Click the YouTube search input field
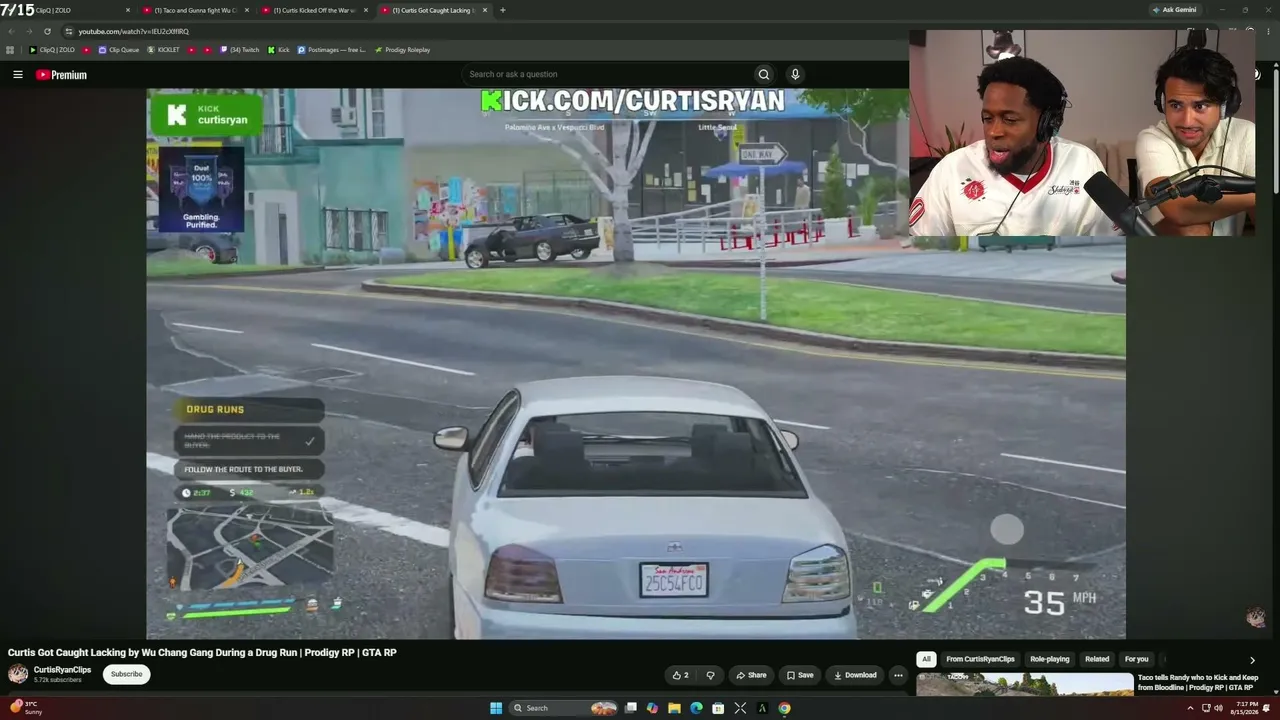Viewport: 1280px width, 720px height. (608, 74)
